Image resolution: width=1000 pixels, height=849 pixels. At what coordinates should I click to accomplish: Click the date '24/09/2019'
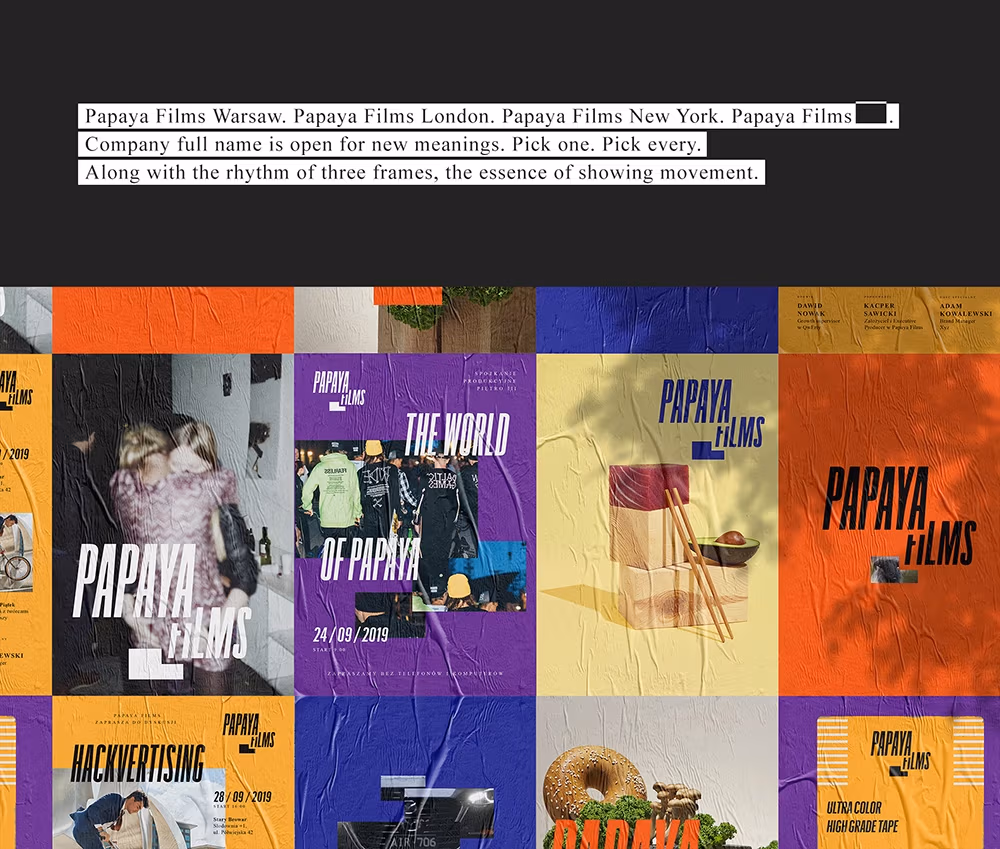tap(351, 635)
